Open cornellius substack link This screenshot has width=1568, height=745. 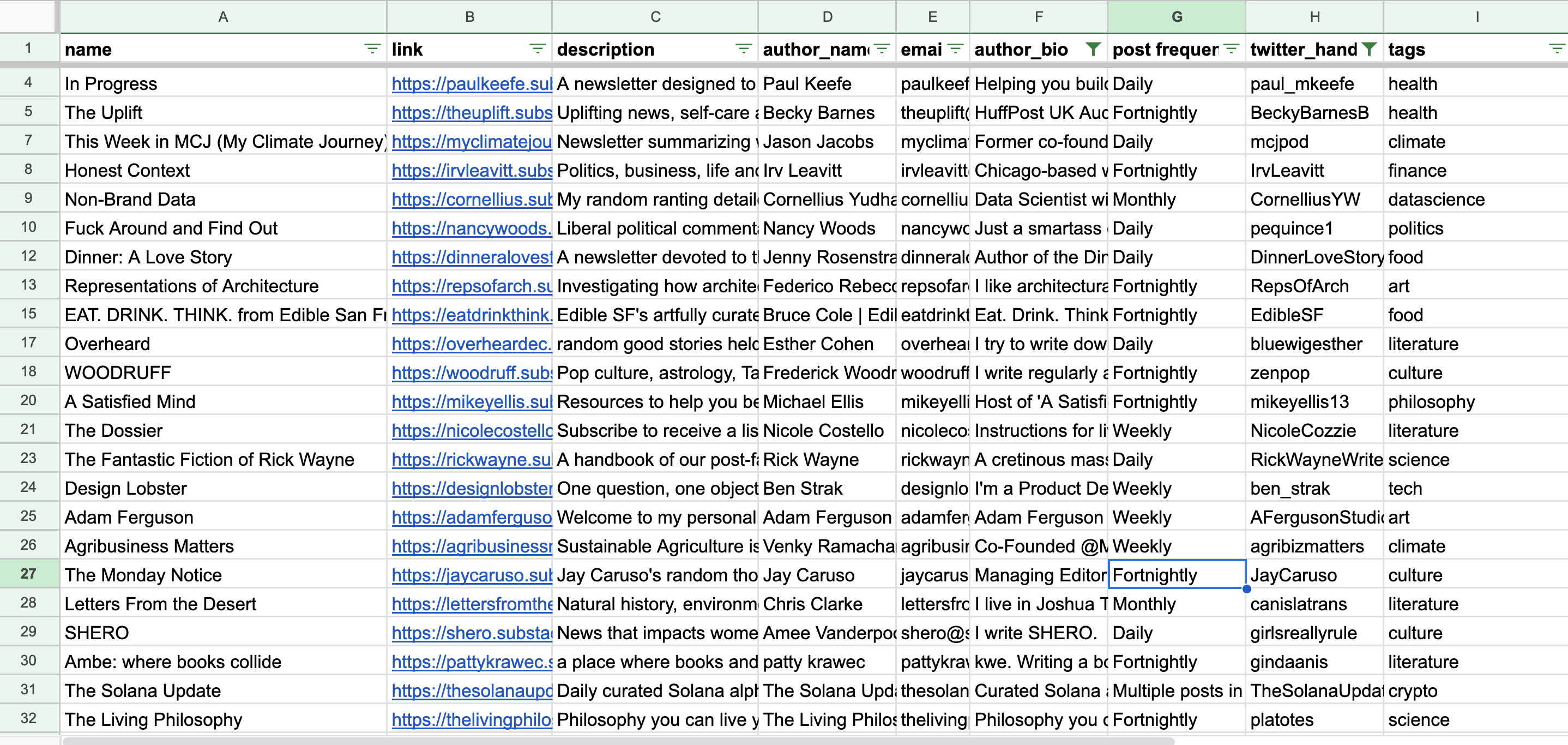pos(471,199)
